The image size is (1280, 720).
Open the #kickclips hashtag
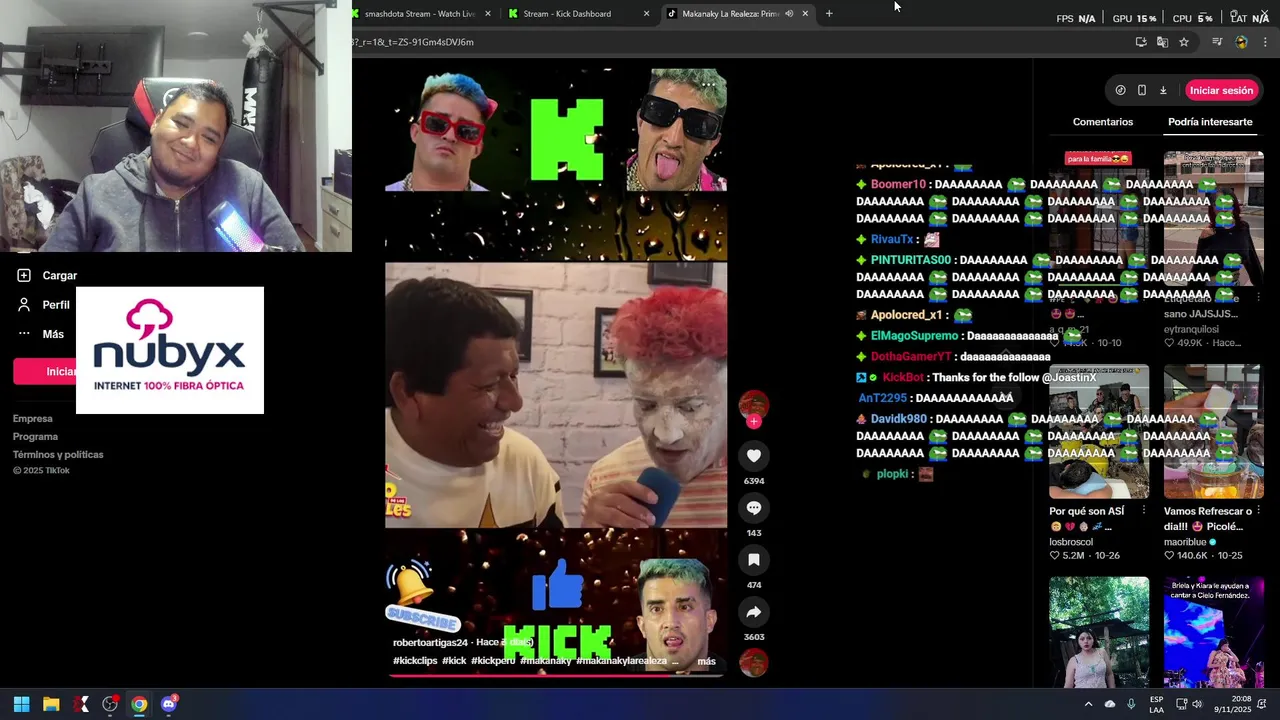tap(415, 661)
